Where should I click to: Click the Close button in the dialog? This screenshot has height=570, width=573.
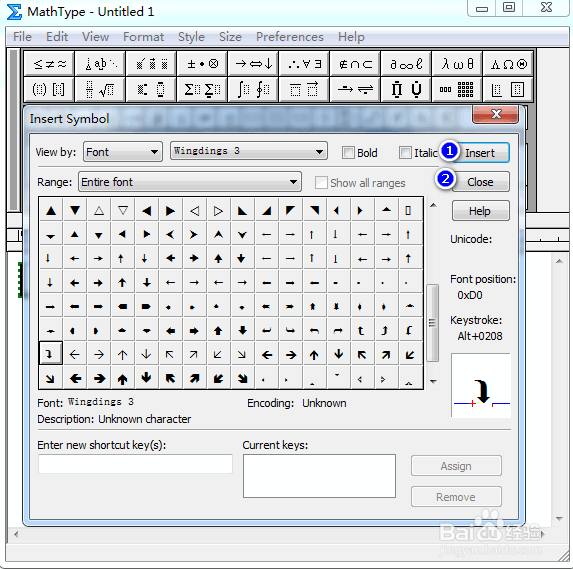point(480,182)
